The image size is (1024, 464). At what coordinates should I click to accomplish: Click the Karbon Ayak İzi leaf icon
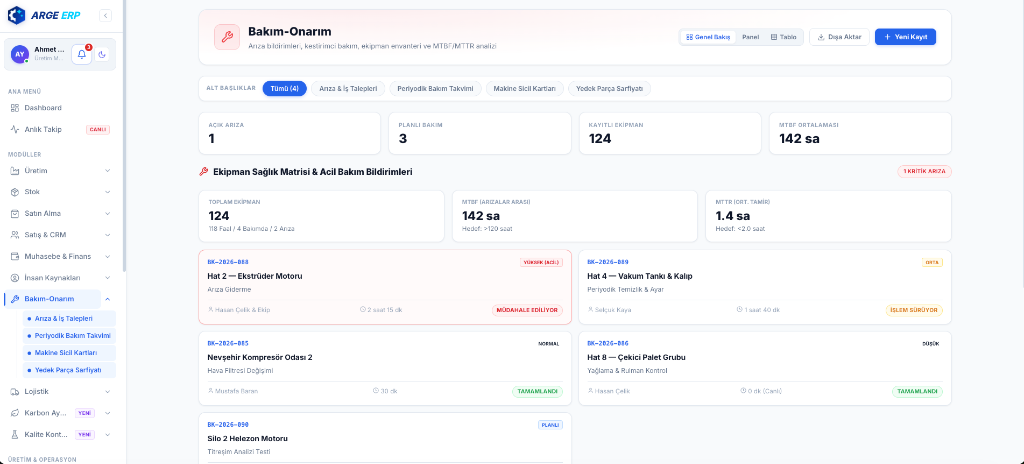15,413
